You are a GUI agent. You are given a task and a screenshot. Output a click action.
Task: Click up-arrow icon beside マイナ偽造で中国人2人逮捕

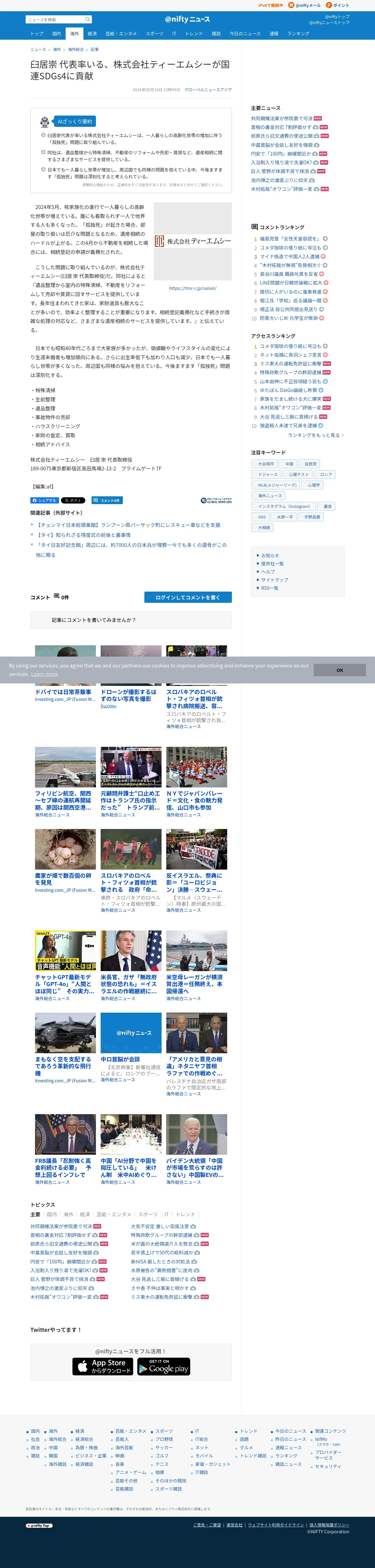coord(323,256)
